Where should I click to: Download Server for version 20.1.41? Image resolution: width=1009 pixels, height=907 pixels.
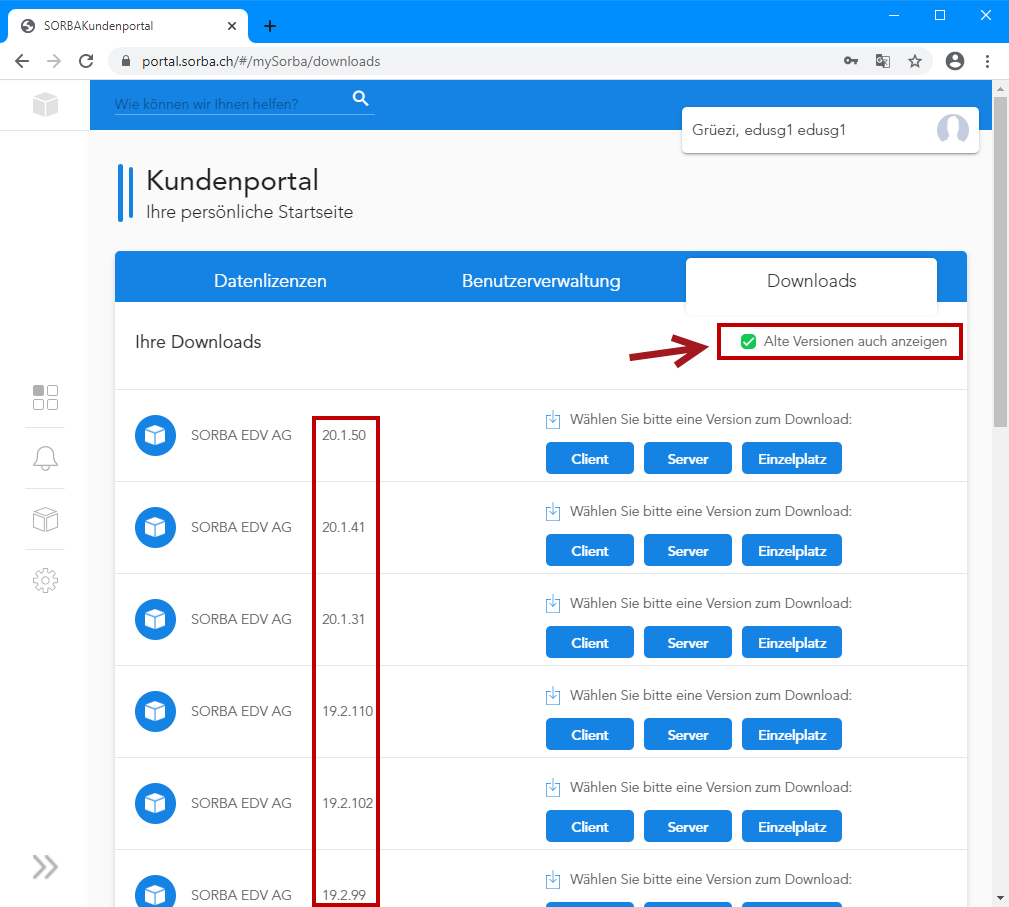[x=688, y=551]
